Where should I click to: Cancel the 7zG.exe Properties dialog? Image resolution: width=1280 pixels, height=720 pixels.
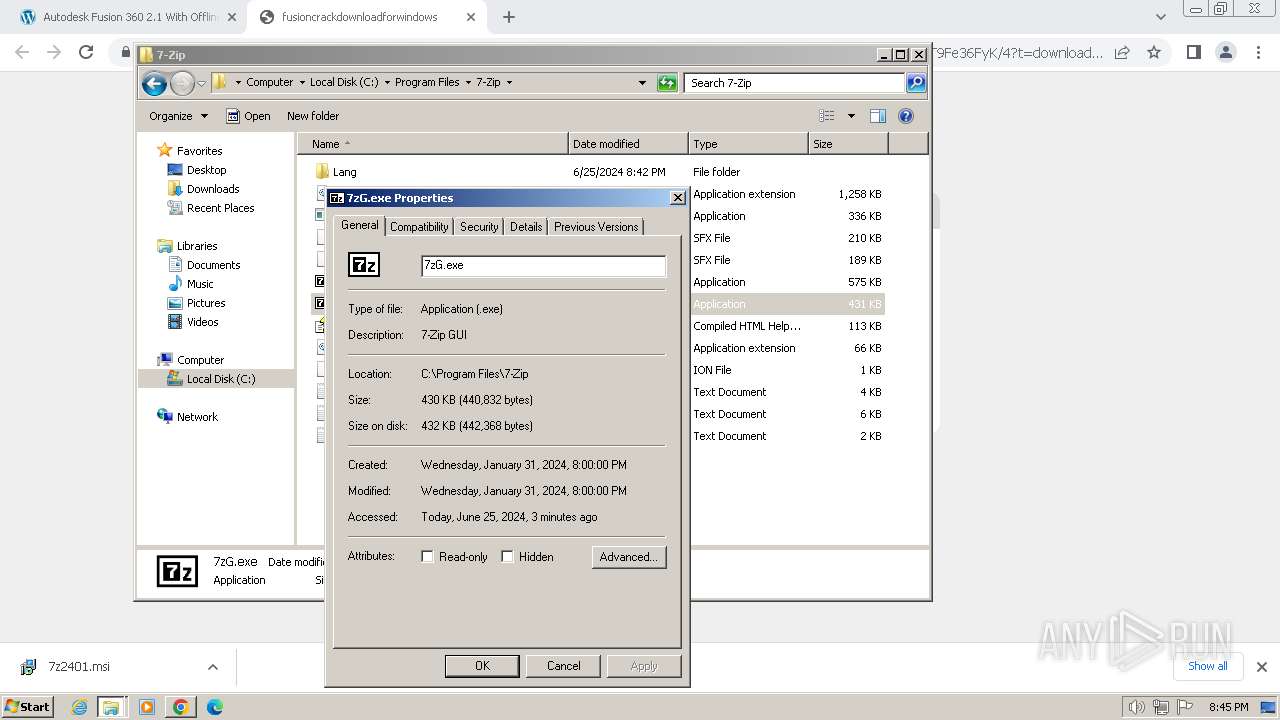coord(563,666)
